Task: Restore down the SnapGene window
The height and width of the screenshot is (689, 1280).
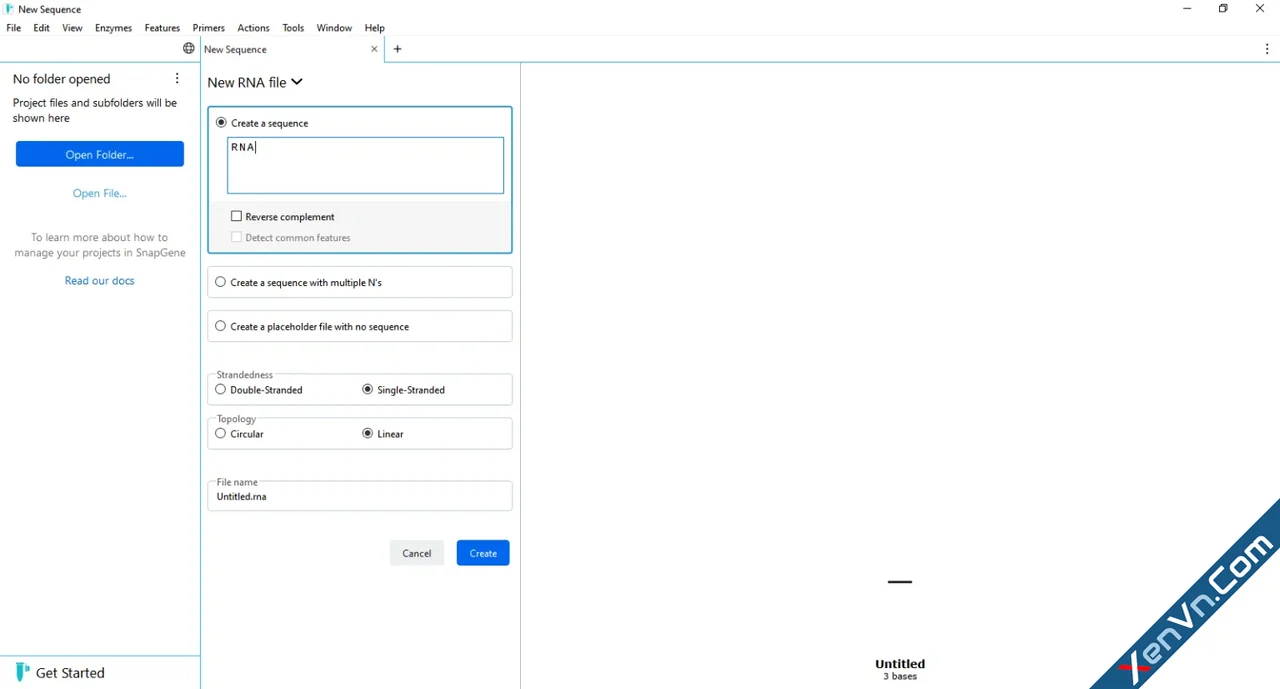Action: pyautogui.click(x=1223, y=9)
